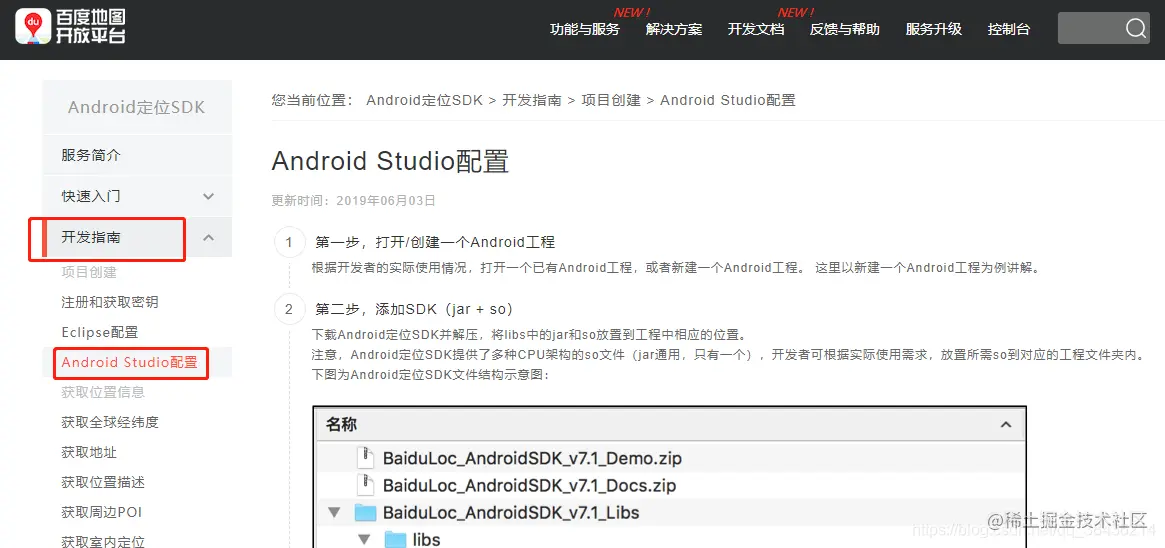1165x548 pixels.
Task: Click breadcrumb 项目创建
Action: click(x=611, y=100)
